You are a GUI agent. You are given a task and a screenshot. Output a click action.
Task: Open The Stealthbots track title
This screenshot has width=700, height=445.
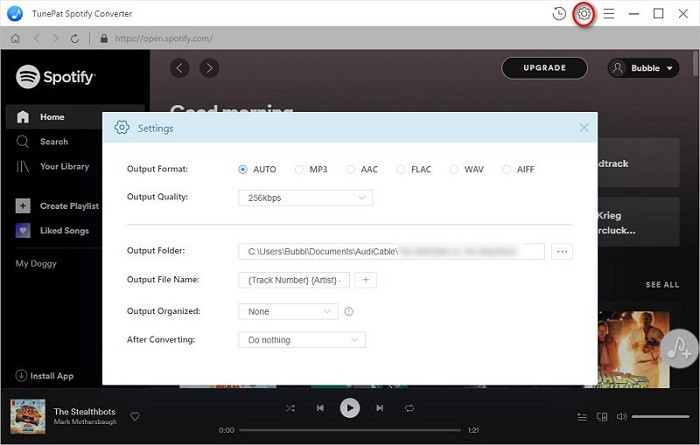pos(84,412)
